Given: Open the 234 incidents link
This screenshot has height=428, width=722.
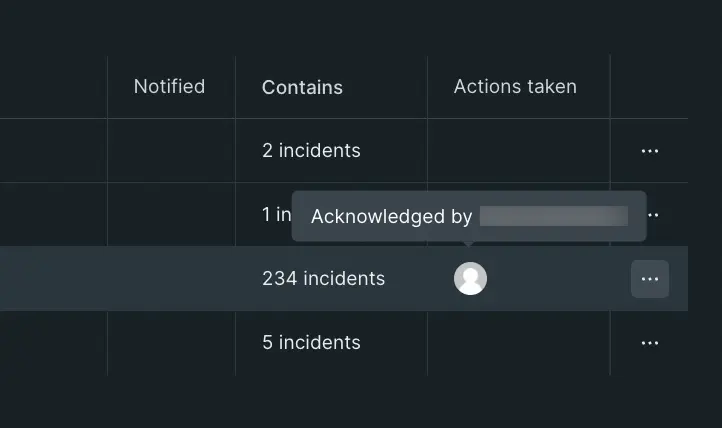Looking at the screenshot, I should pos(323,278).
